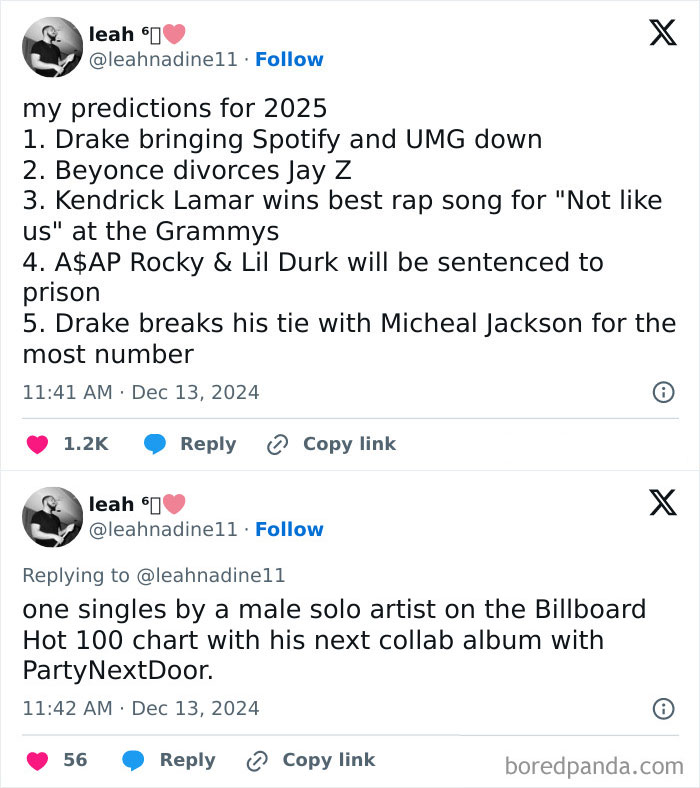
Task: Click the reply speech bubble on the first tweet
Action: tap(154, 444)
